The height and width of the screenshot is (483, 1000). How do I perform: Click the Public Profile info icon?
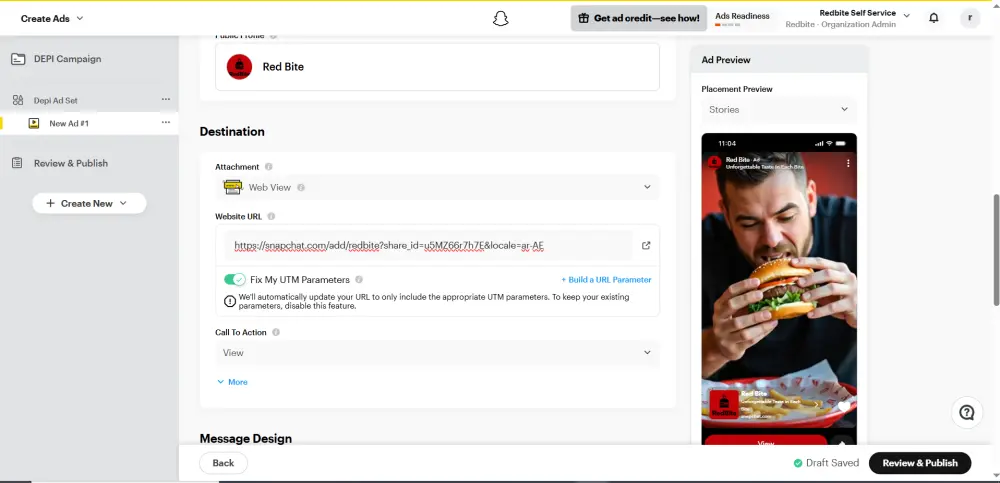[273, 36]
